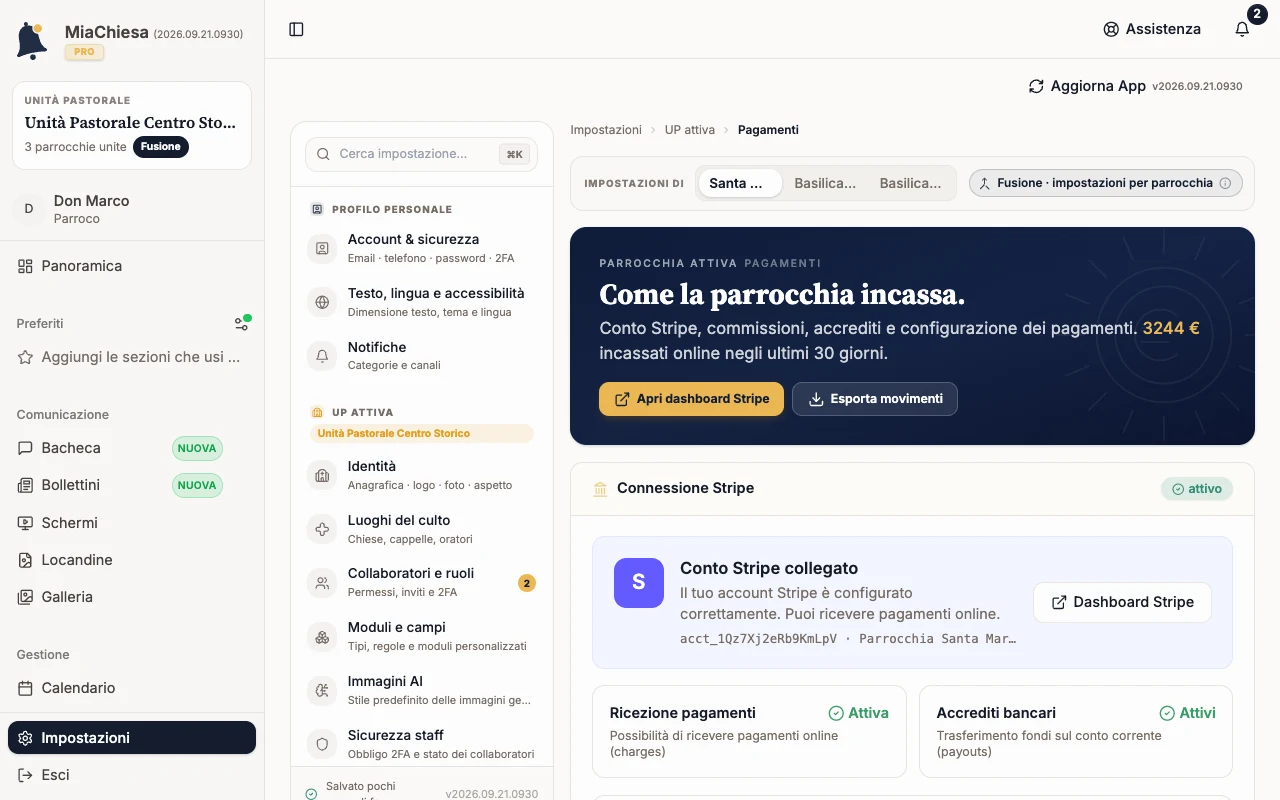Focus the Cerca impostazione search field
Viewport: 1280px width, 800px height.
coord(421,154)
